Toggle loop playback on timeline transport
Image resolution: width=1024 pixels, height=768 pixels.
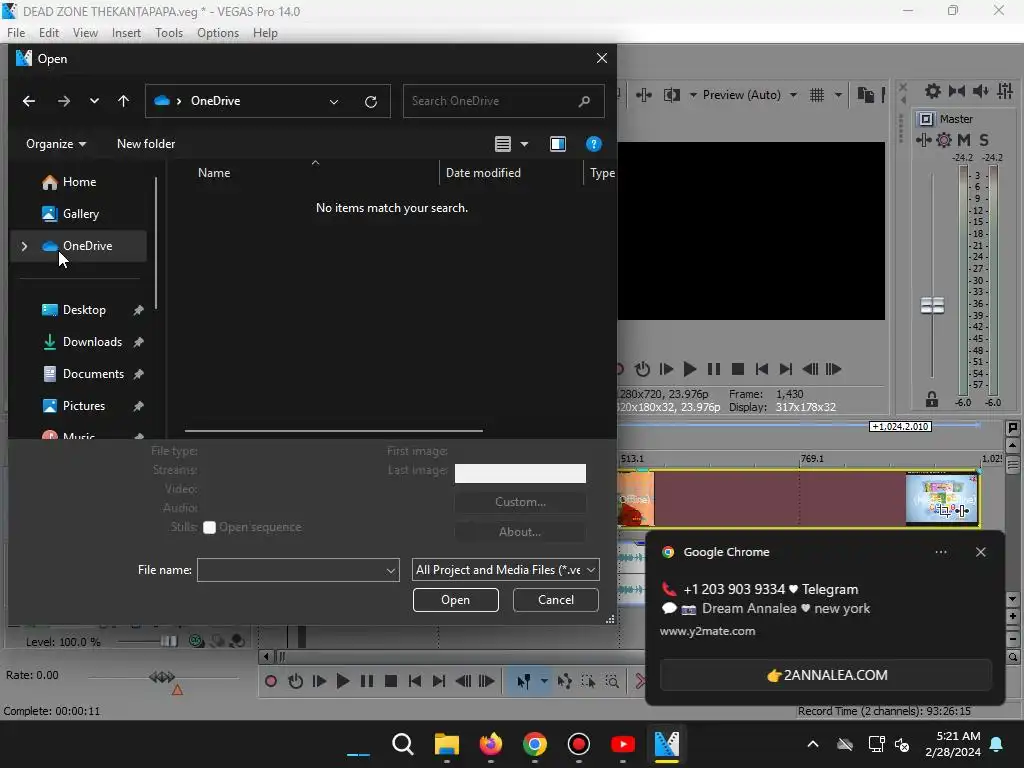tap(295, 682)
